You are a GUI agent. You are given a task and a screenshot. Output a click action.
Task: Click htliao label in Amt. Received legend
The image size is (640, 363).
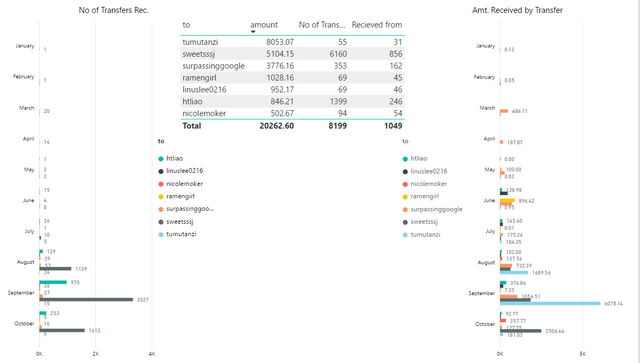point(419,158)
